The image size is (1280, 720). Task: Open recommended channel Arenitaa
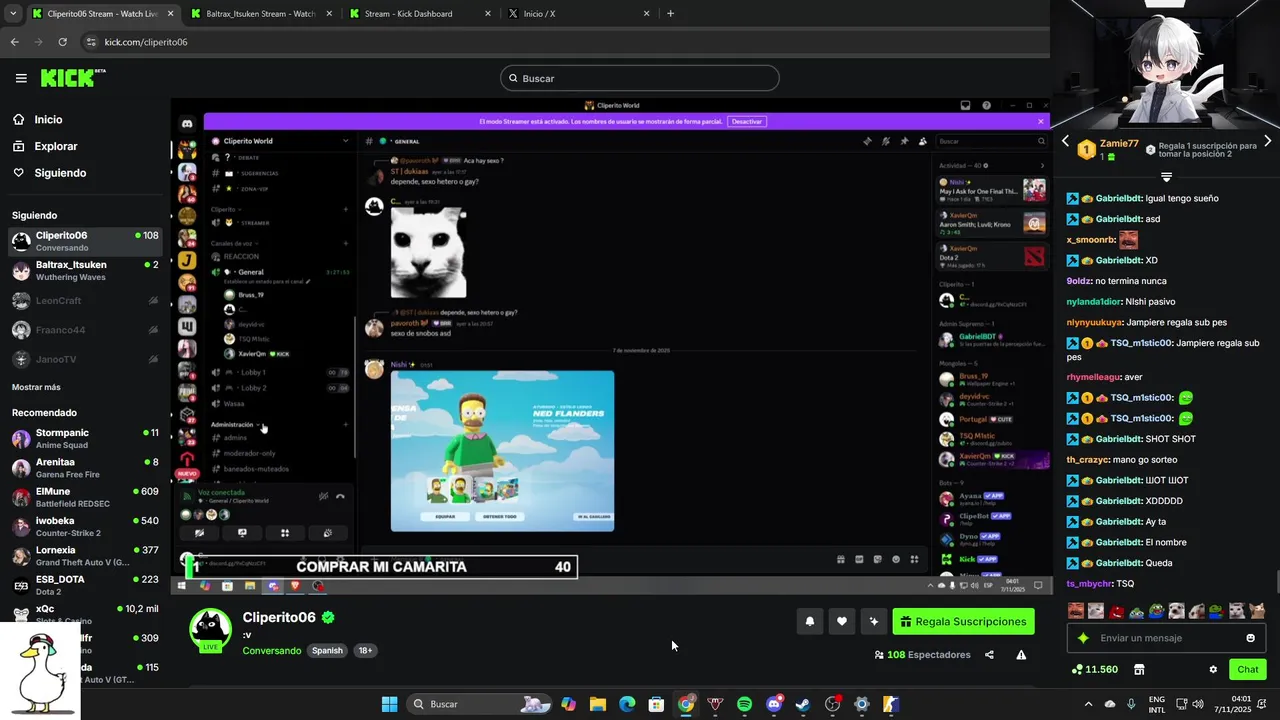[x=85, y=468]
